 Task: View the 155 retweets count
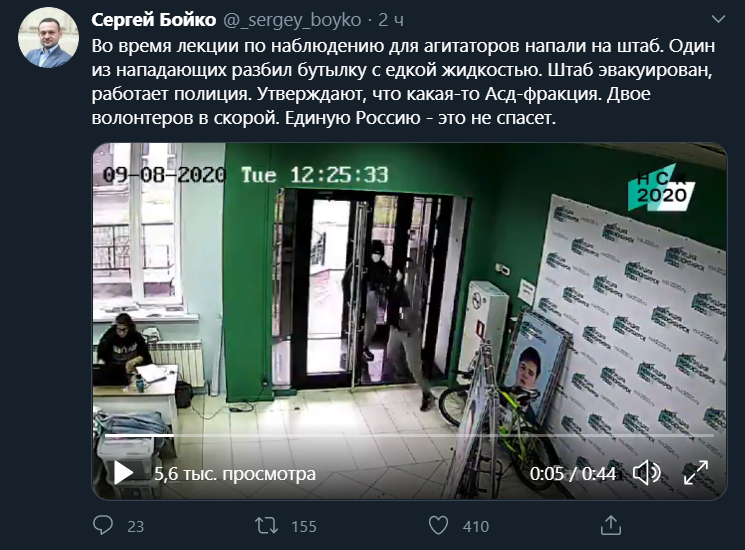pos(304,526)
